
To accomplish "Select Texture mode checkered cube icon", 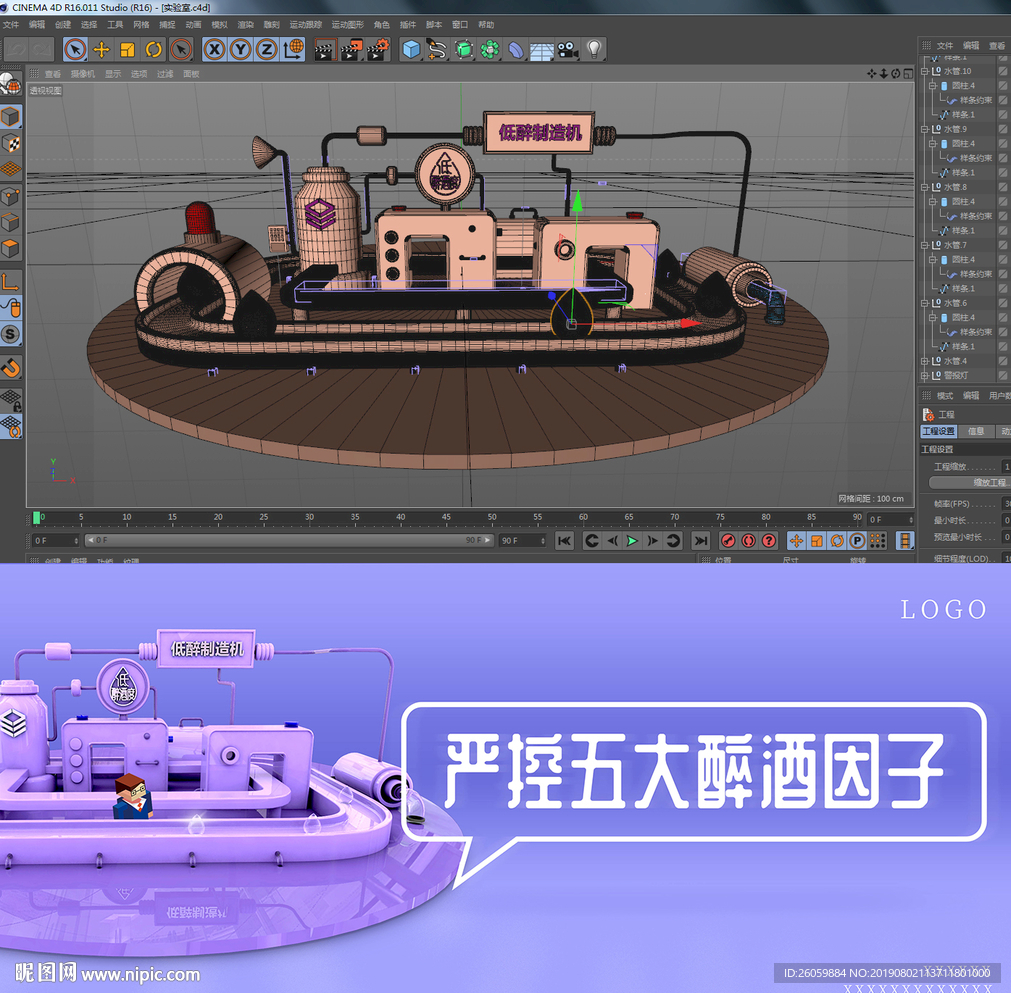I will pyautogui.click(x=11, y=143).
